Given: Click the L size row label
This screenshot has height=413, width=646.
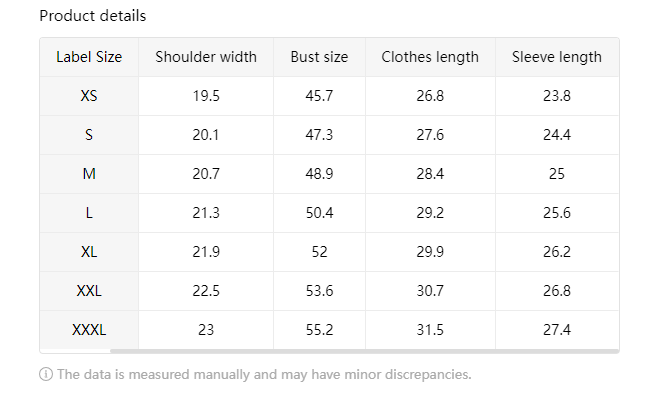Looking at the screenshot, I should [x=89, y=213].
